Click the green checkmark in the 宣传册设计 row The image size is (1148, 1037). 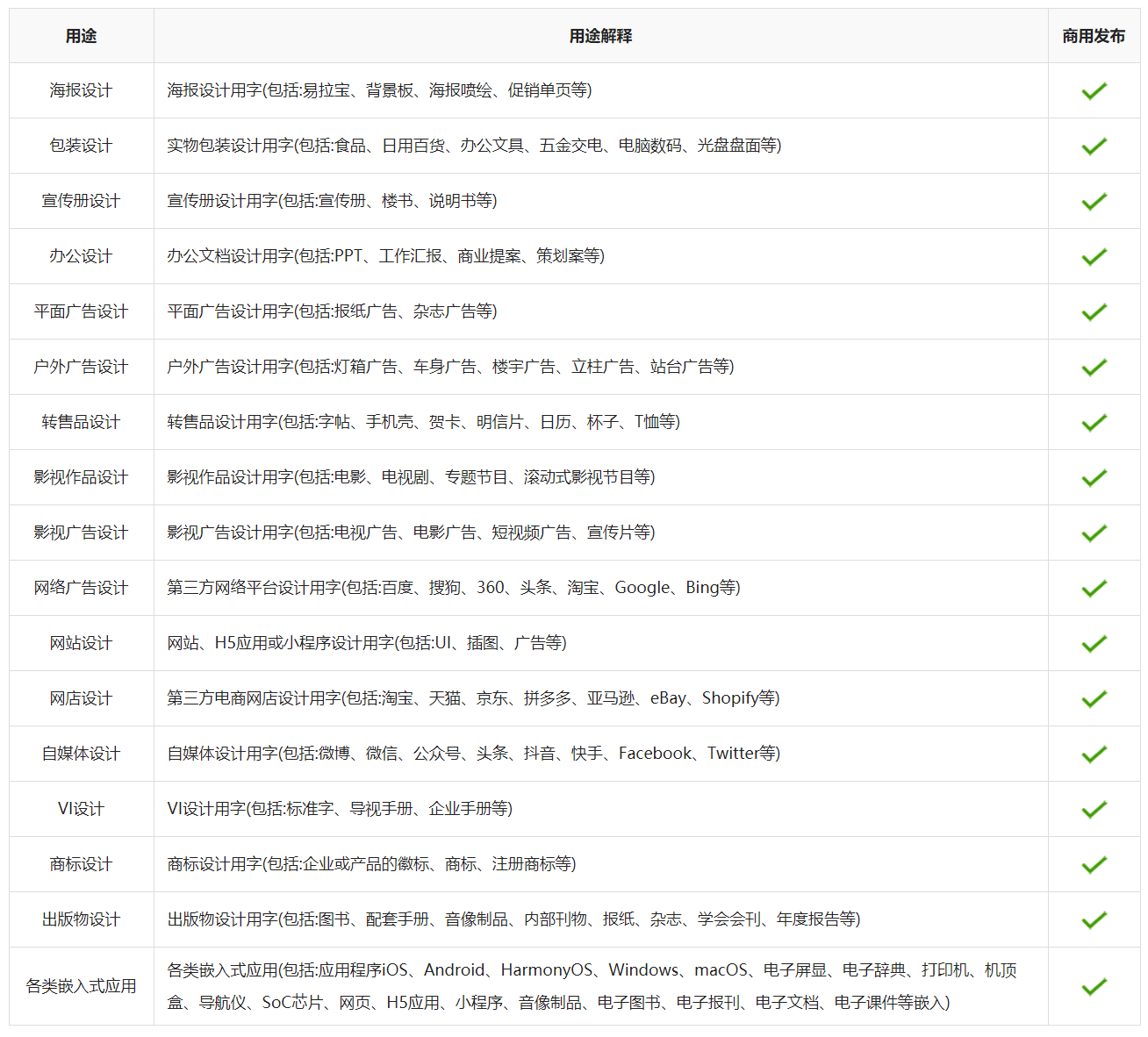pyautogui.click(x=1094, y=202)
